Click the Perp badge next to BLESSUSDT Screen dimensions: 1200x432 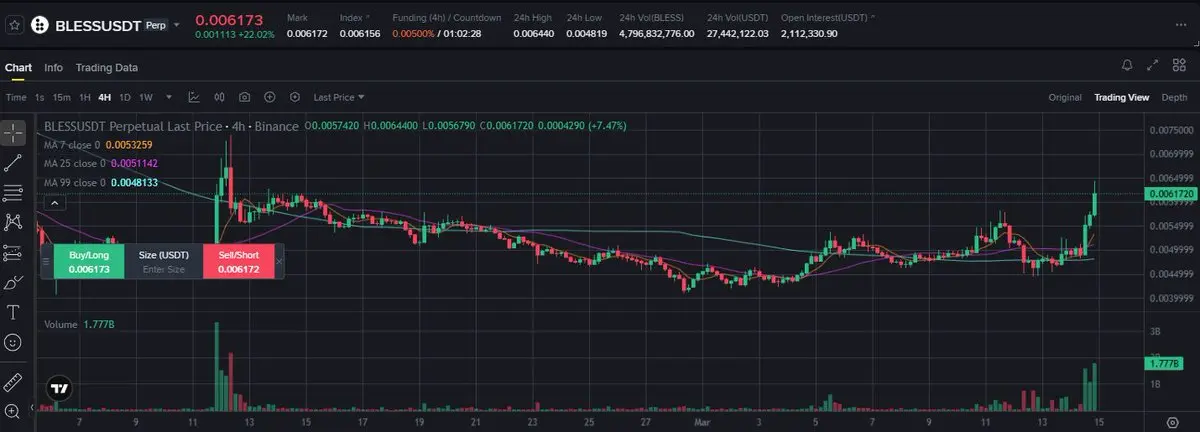pyautogui.click(x=155, y=25)
